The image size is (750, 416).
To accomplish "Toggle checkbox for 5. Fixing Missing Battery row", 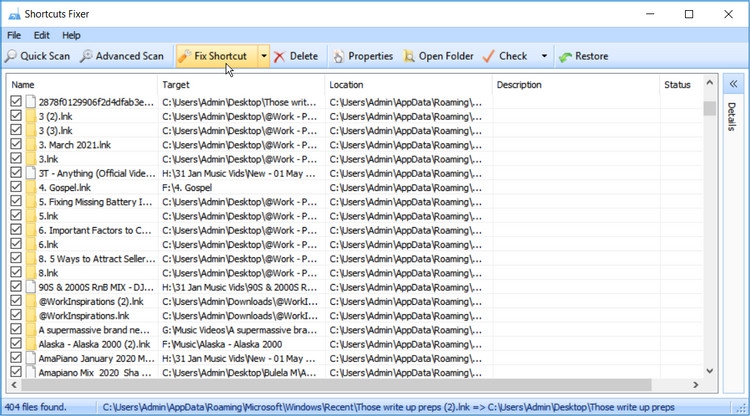I will point(16,201).
